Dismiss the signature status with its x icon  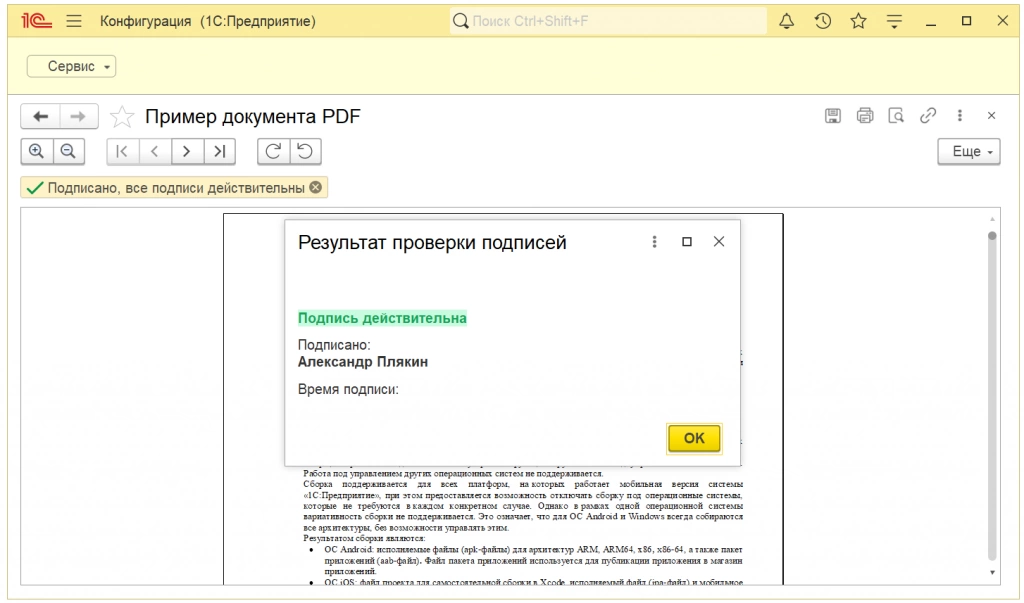tap(315, 187)
